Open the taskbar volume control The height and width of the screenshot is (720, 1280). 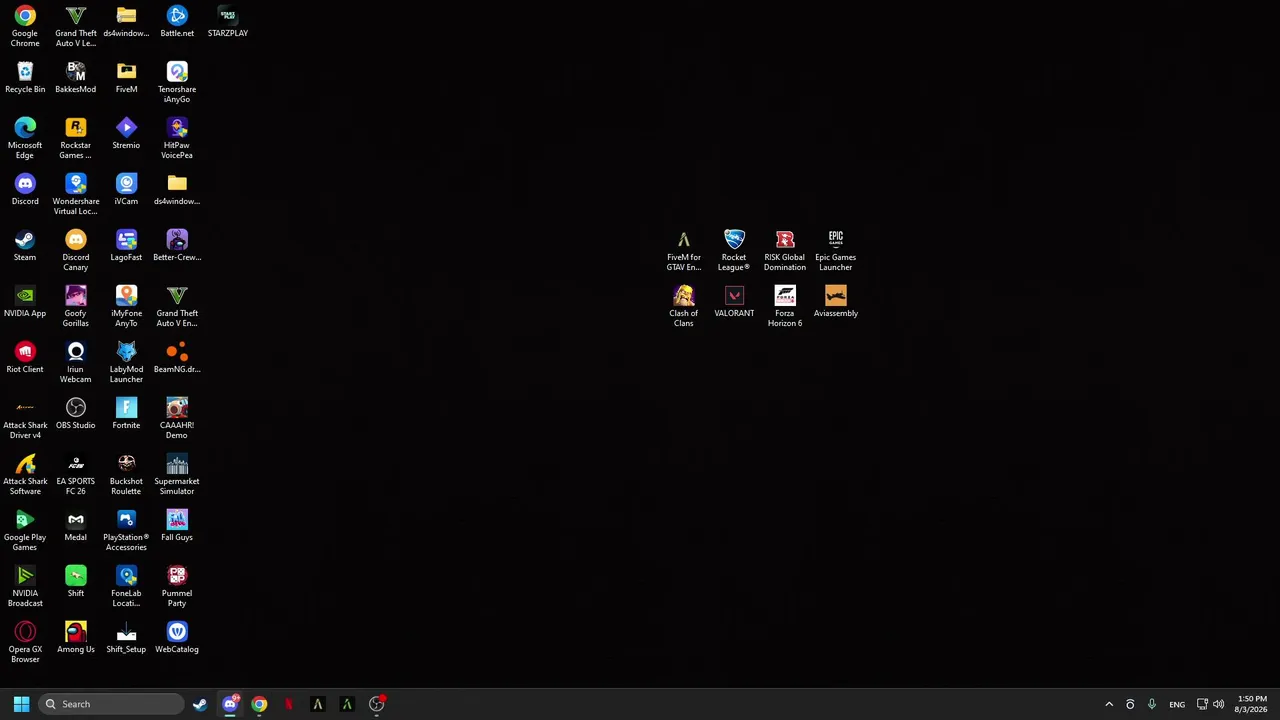1218,704
